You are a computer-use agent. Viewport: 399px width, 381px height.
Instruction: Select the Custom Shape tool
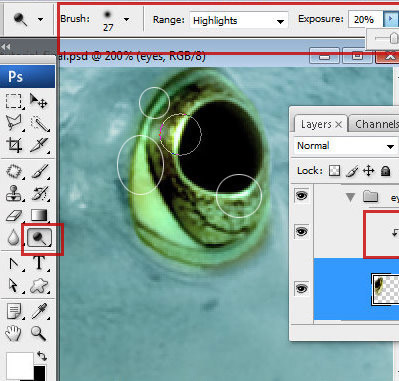click(x=39, y=286)
